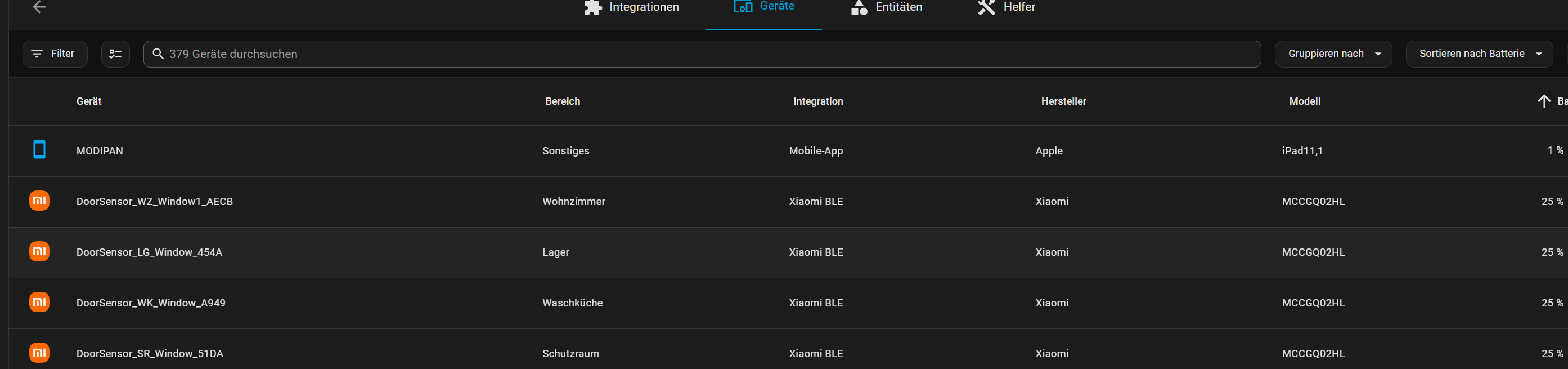Select the Geräte tab
Screen dimensions: 1568x369
click(x=764, y=7)
